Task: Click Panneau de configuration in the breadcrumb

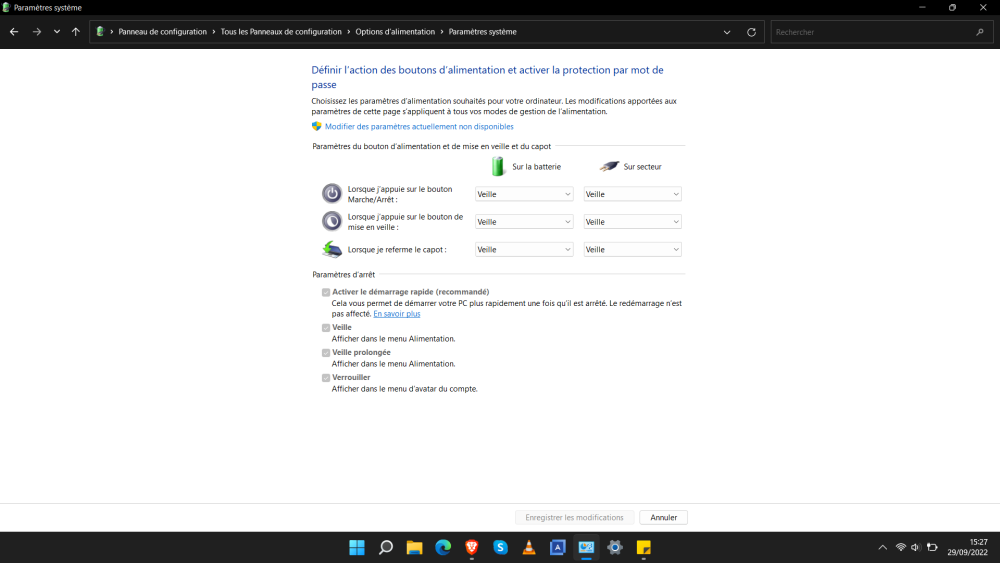Action: click(x=162, y=32)
